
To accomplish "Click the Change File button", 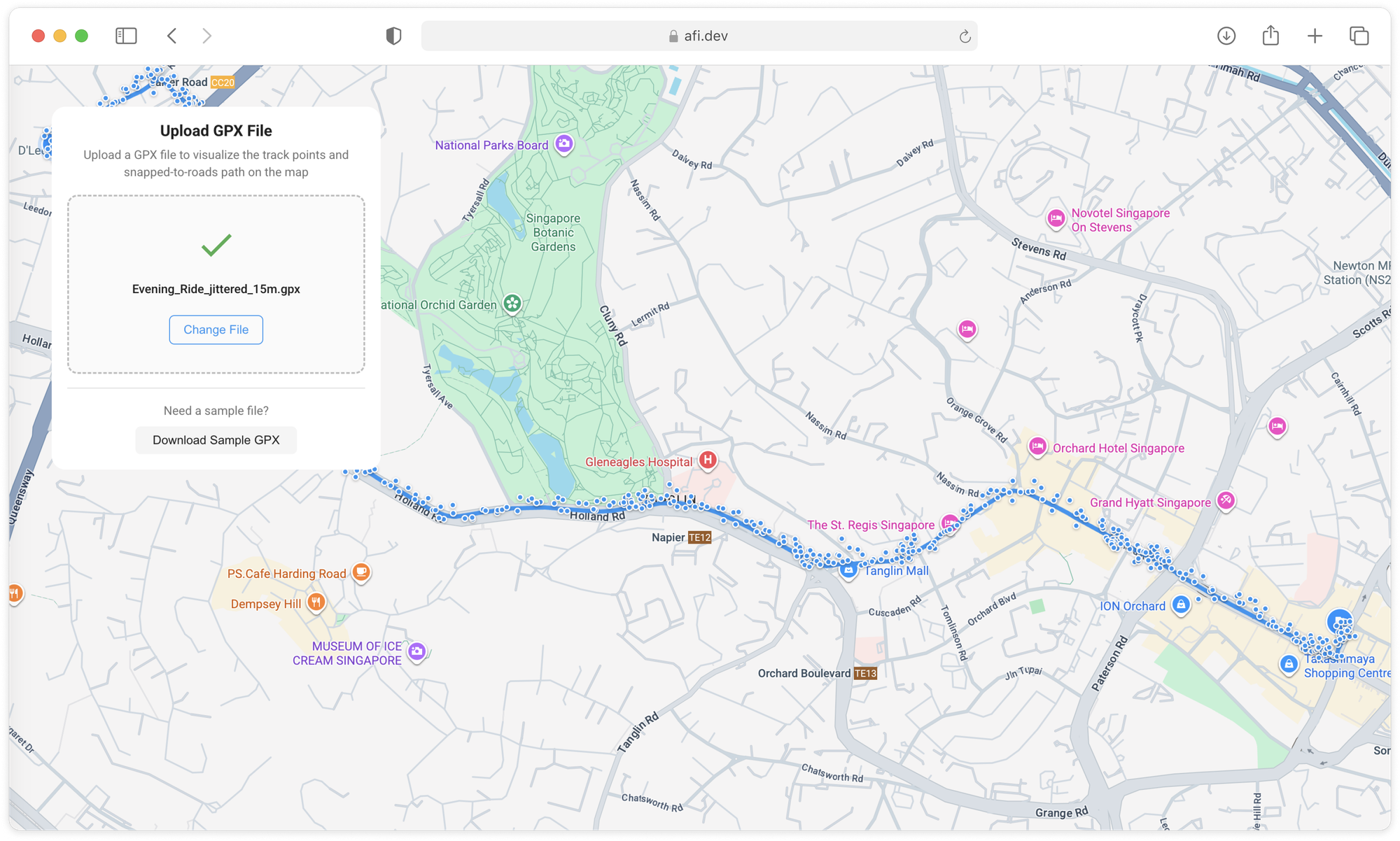I will [216, 329].
